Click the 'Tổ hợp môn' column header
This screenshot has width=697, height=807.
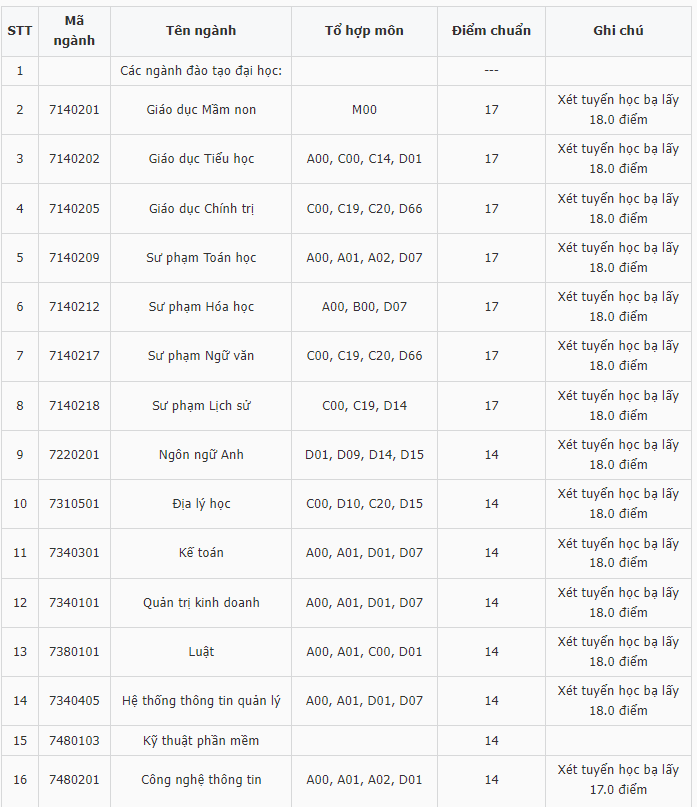click(364, 30)
